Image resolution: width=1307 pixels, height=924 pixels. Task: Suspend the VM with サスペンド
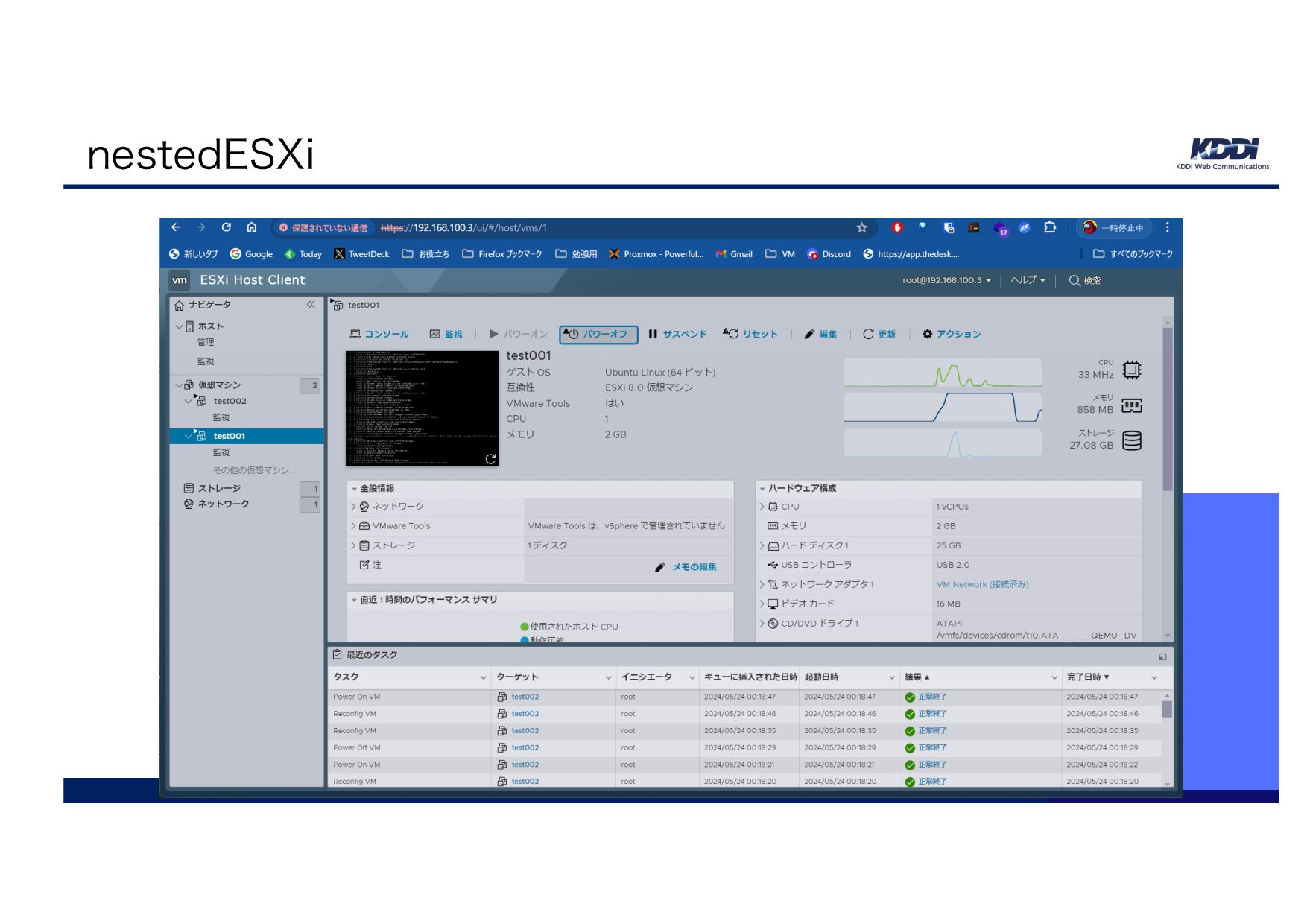677,334
